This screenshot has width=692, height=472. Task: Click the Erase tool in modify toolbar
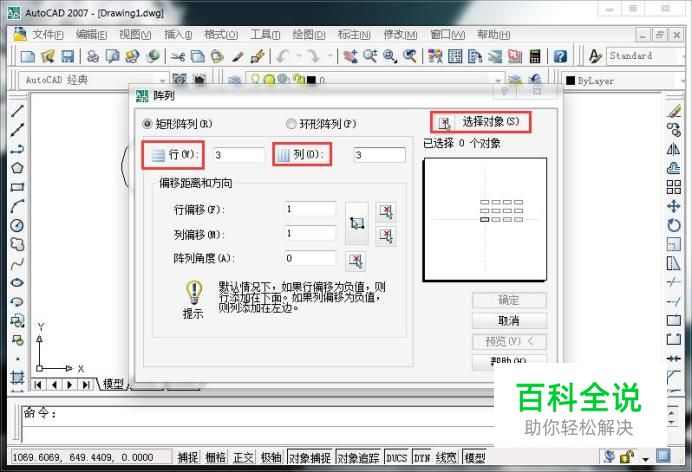[673, 111]
